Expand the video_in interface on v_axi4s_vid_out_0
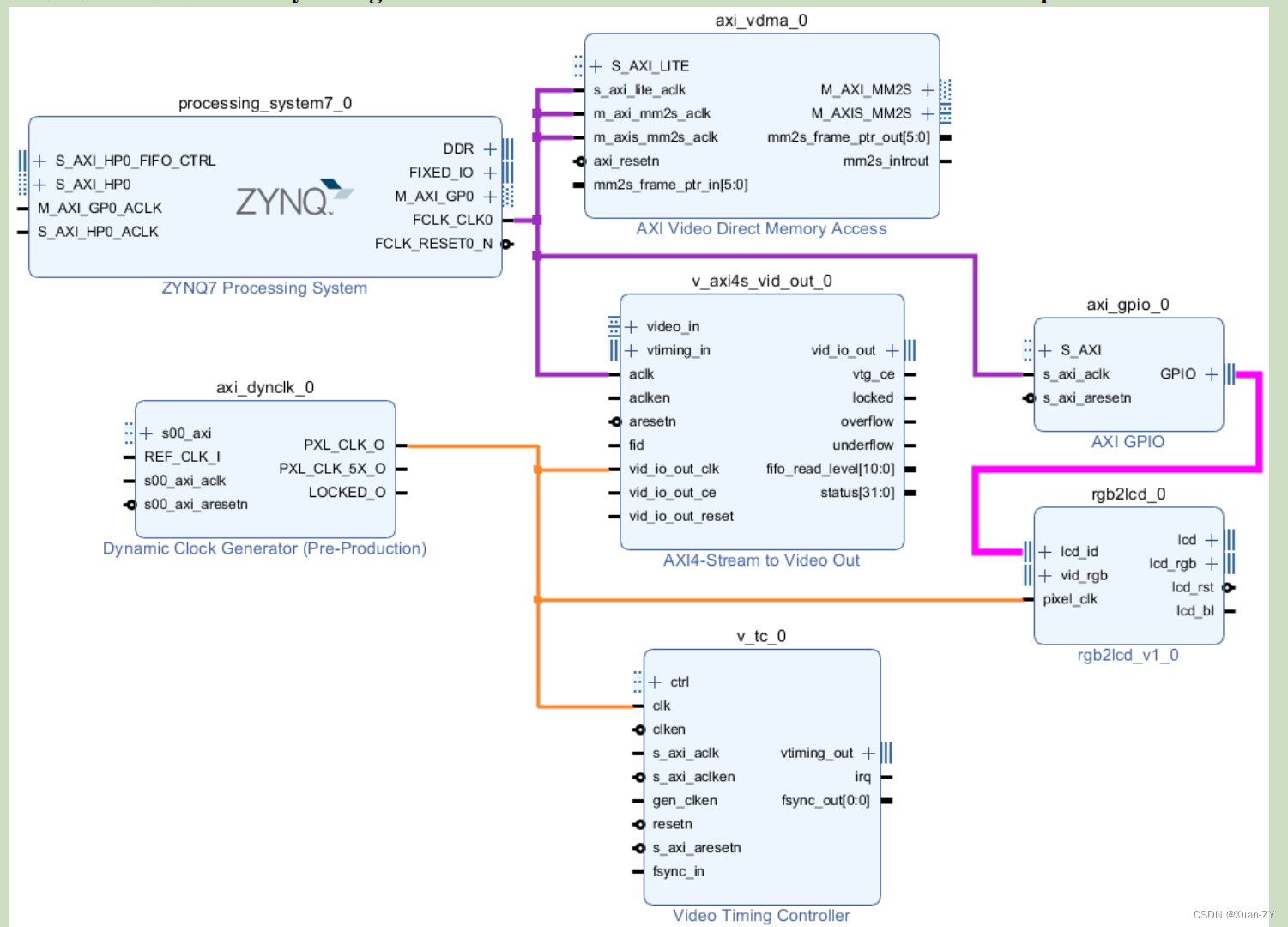 [632, 327]
